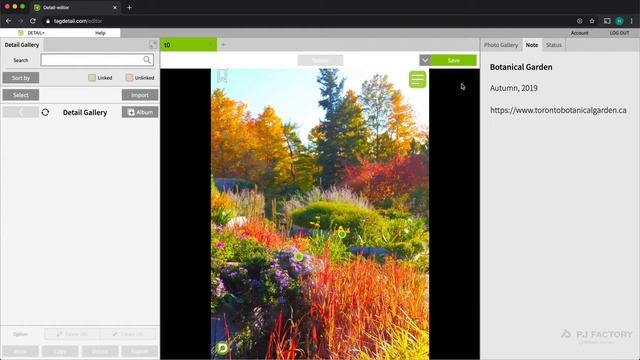Screen dimensions: 640x360
Task: Reload the tagdetail.com page
Action: [x=33, y=21]
